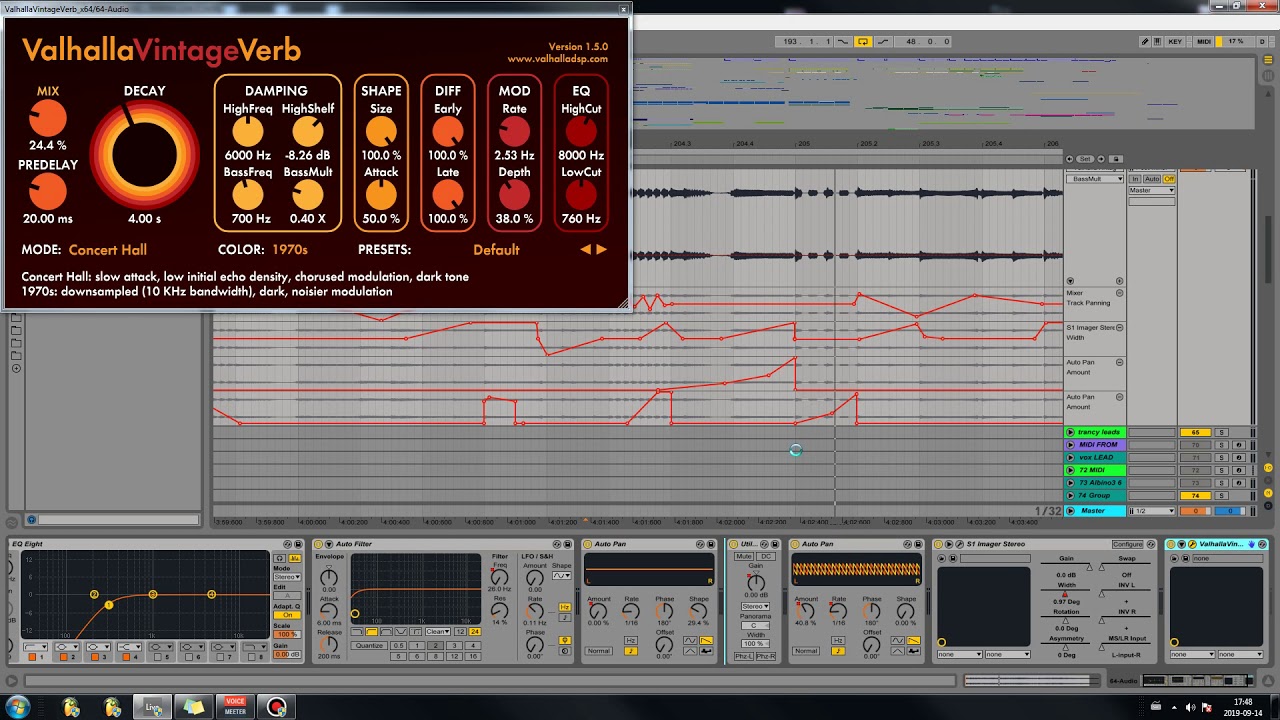Save the Auto Filter preset disk icon
Viewport: 1280px width, 720px height.
click(x=567, y=544)
